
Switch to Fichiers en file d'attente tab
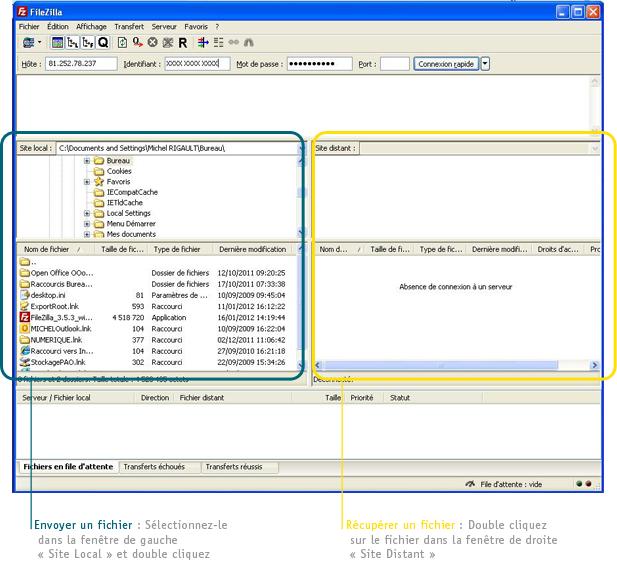tap(68, 467)
